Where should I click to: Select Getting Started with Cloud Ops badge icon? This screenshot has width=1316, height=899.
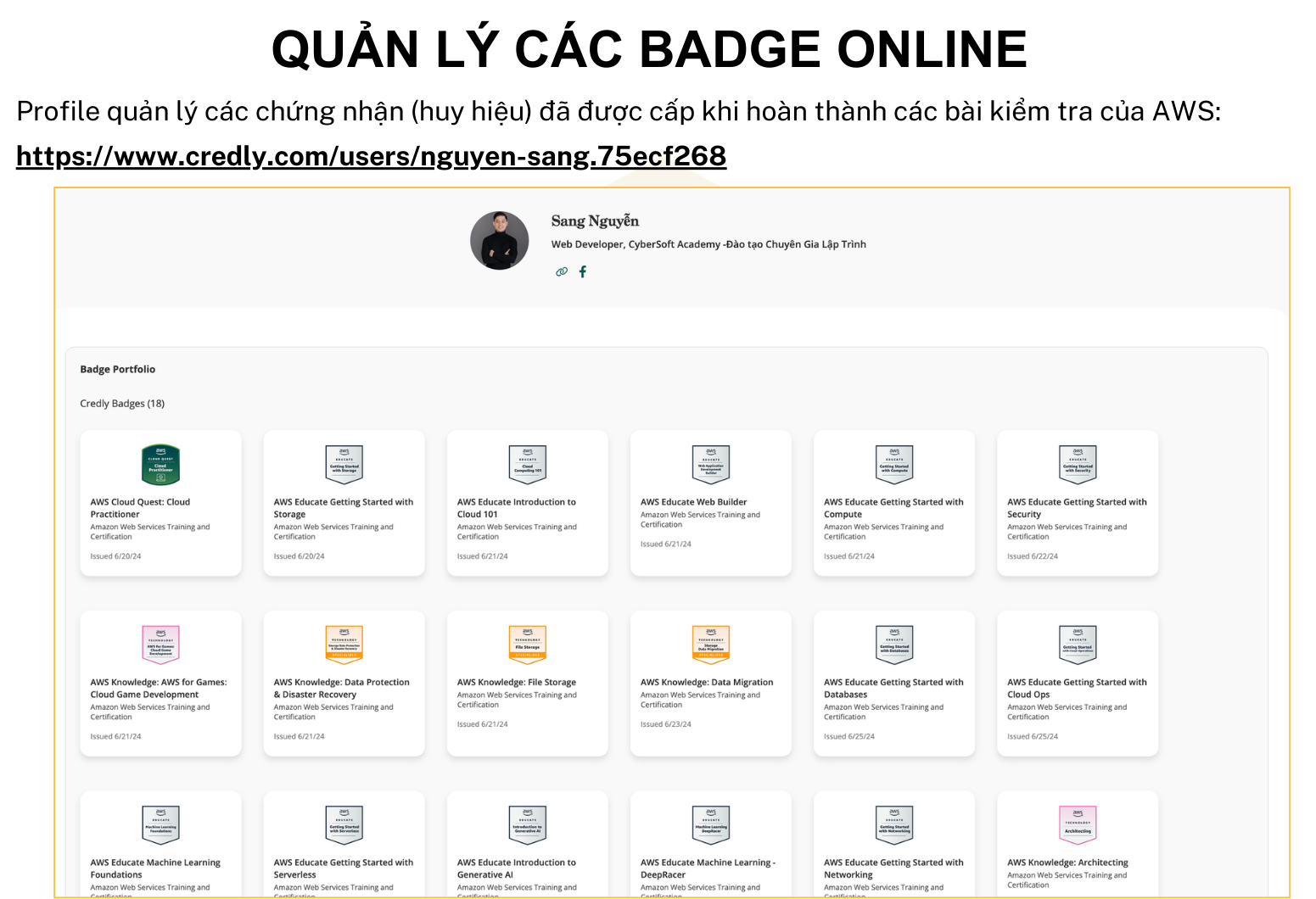tap(1078, 645)
